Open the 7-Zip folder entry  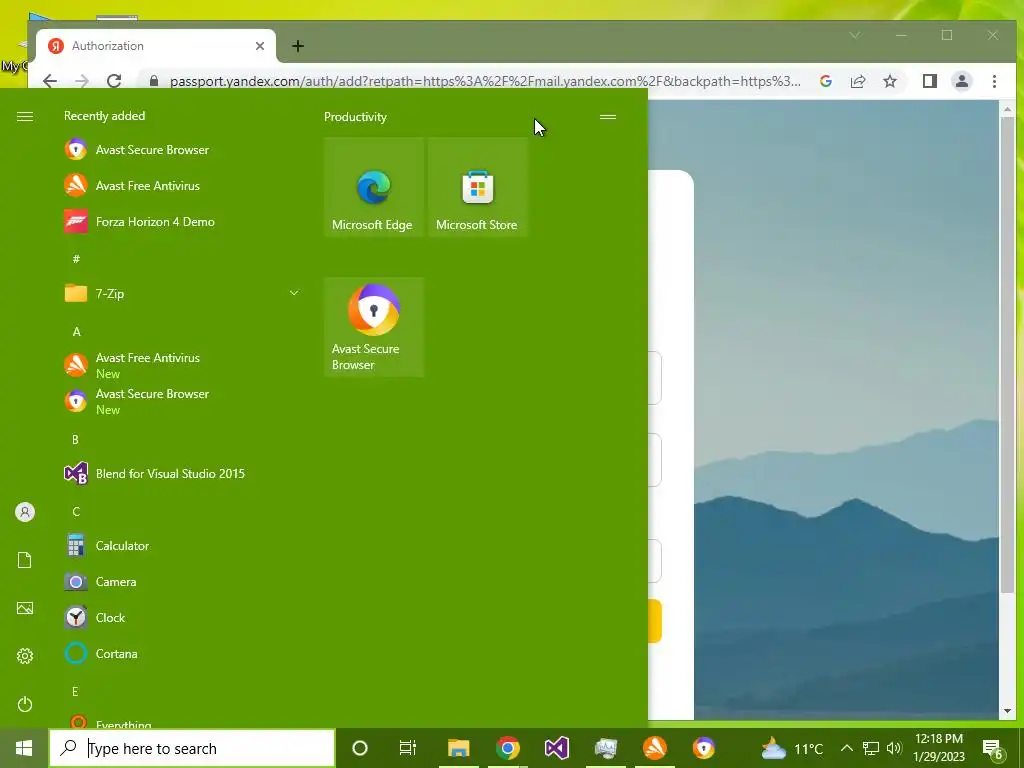[x=183, y=293]
